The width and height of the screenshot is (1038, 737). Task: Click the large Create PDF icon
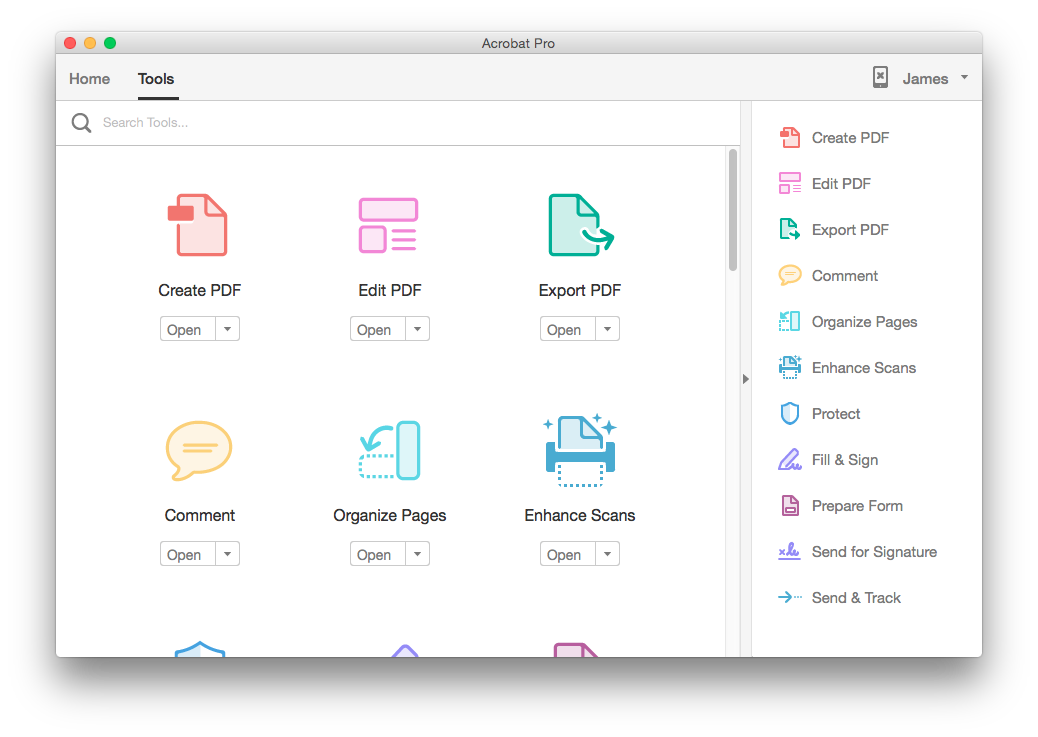pyautogui.click(x=198, y=225)
